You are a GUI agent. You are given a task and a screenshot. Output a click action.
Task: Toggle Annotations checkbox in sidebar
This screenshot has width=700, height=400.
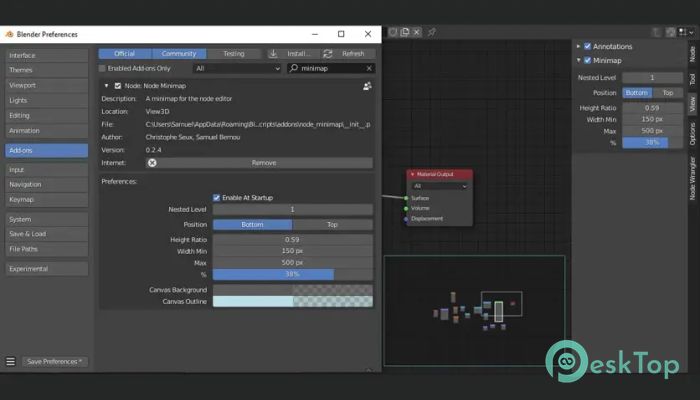pos(588,46)
